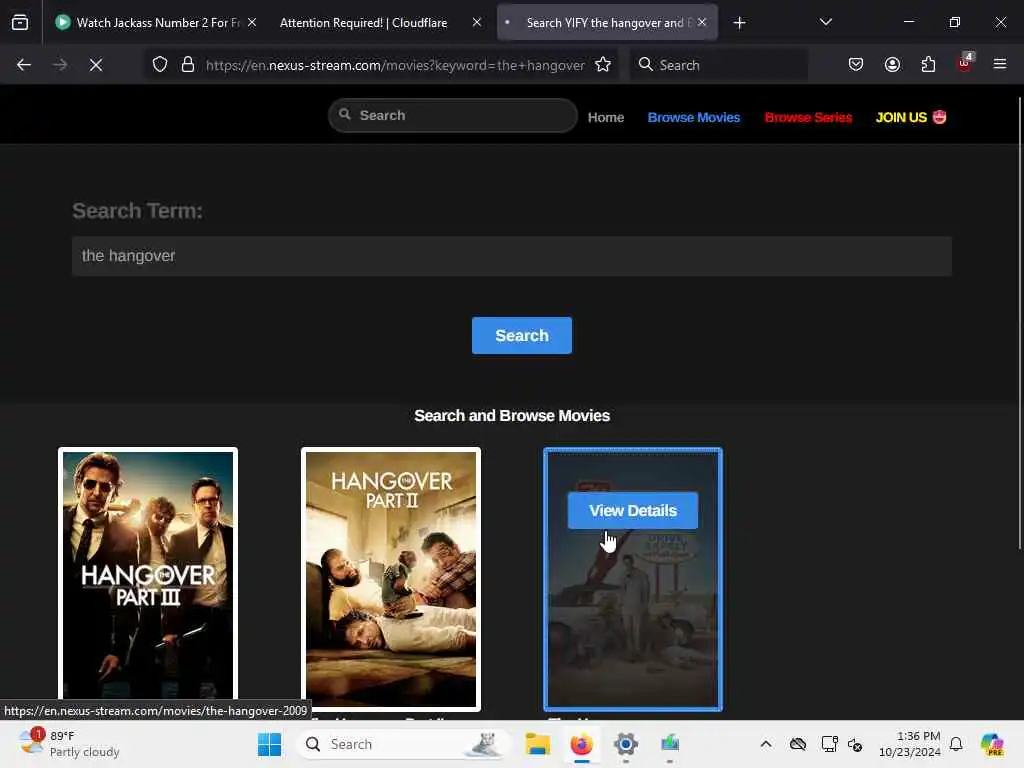Screen dimensions: 1024x768
Task: Switch to Watch Jackass Number 2 tab
Action: click(x=157, y=23)
